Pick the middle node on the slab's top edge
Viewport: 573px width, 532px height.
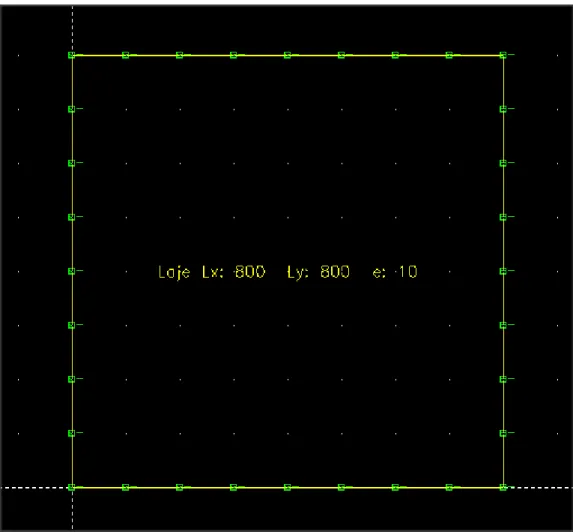[x=287, y=55]
